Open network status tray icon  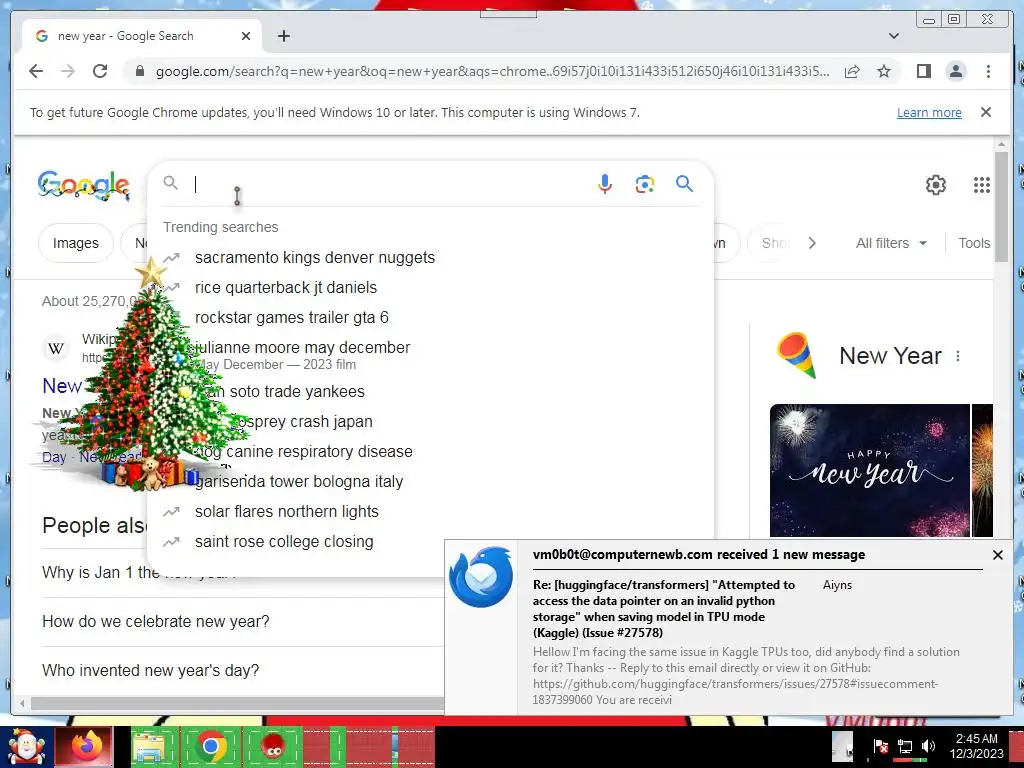click(904, 746)
